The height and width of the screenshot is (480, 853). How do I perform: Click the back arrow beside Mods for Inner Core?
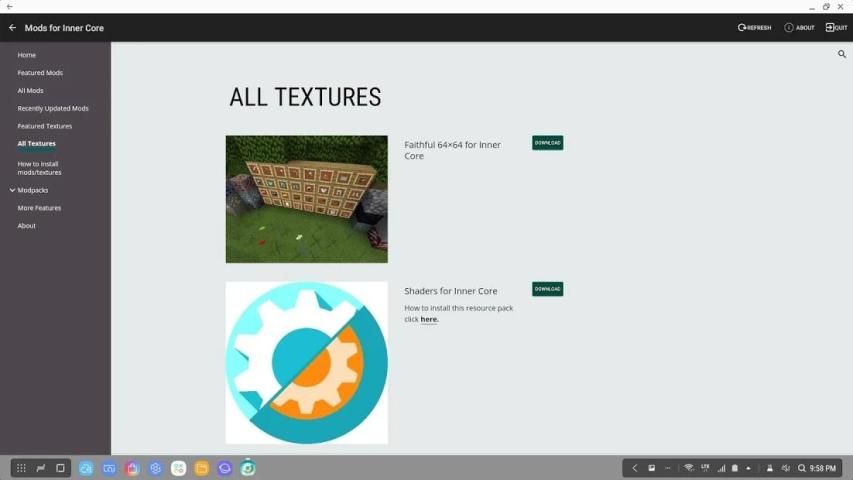[x=12, y=28]
